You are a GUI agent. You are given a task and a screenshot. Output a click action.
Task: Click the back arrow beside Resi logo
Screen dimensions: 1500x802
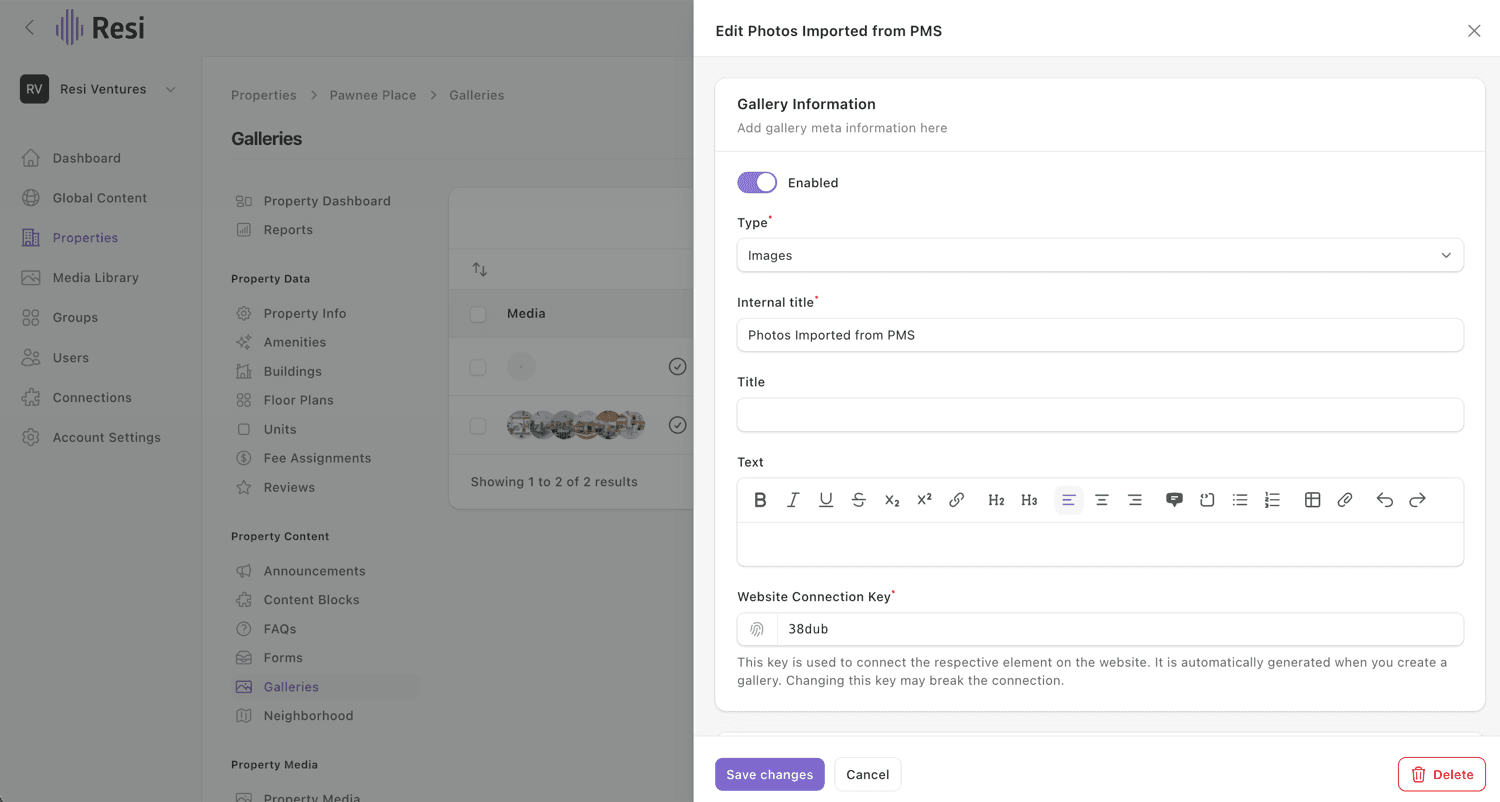(x=29, y=28)
